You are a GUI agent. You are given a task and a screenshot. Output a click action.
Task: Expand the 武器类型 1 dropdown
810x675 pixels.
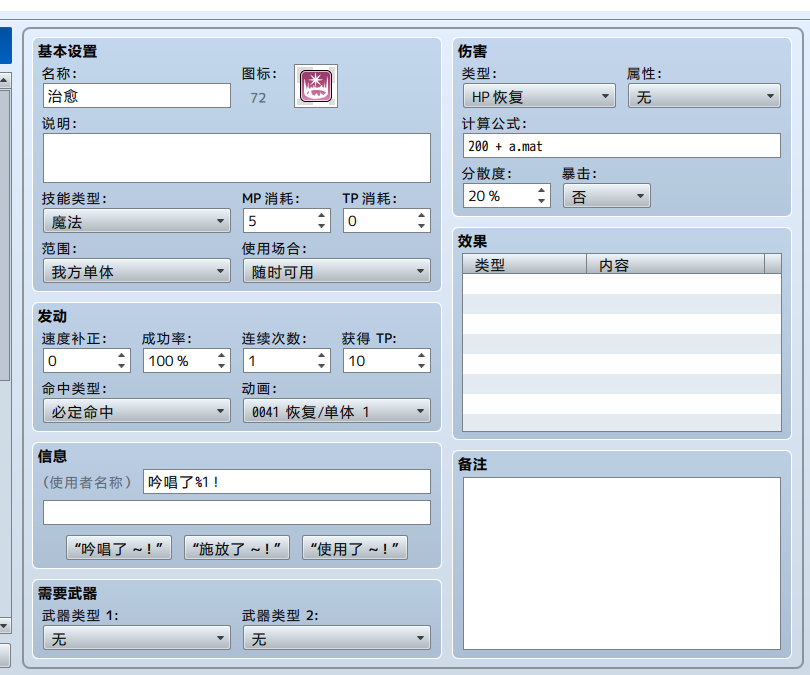point(137,638)
